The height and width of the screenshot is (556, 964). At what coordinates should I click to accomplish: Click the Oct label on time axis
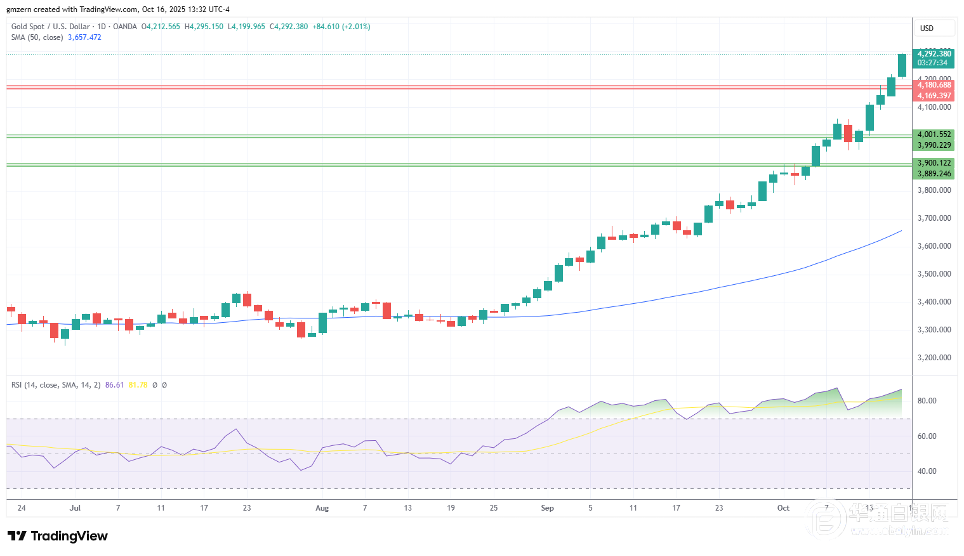pyautogui.click(x=785, y=507)
